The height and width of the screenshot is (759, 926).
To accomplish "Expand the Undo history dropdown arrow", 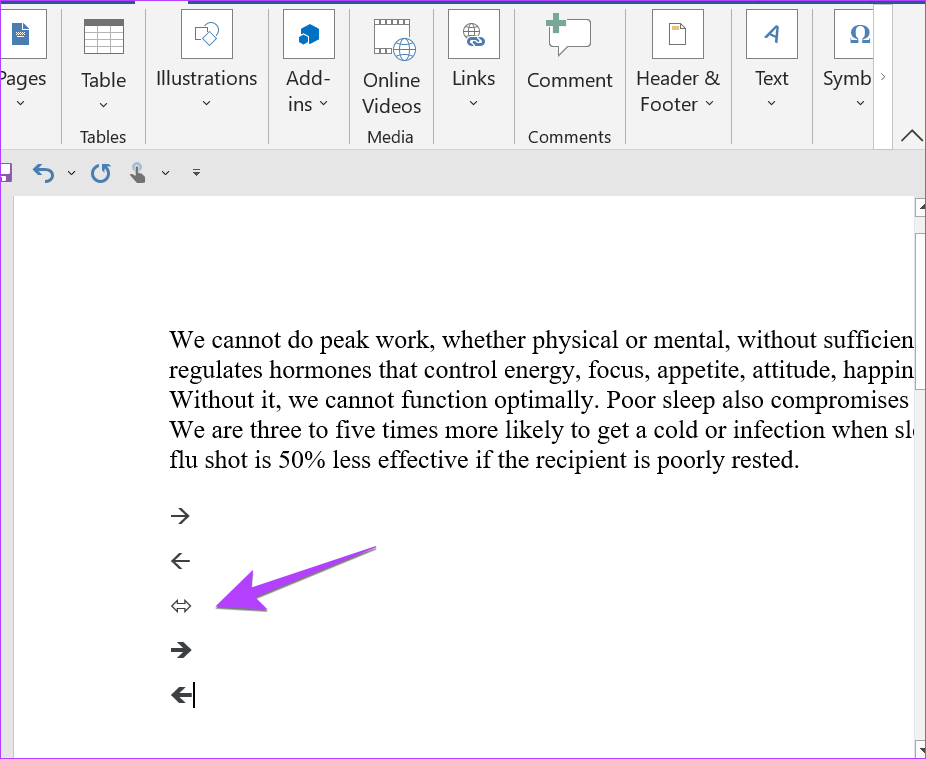I will (x=71, y=173).
